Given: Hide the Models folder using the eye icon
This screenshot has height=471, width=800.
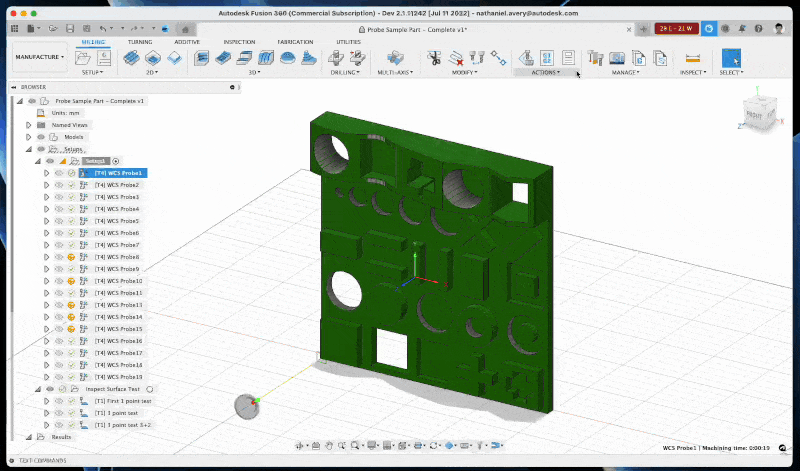Looking at the screenshot, I should pyautogui.click(x=41, y=137).
